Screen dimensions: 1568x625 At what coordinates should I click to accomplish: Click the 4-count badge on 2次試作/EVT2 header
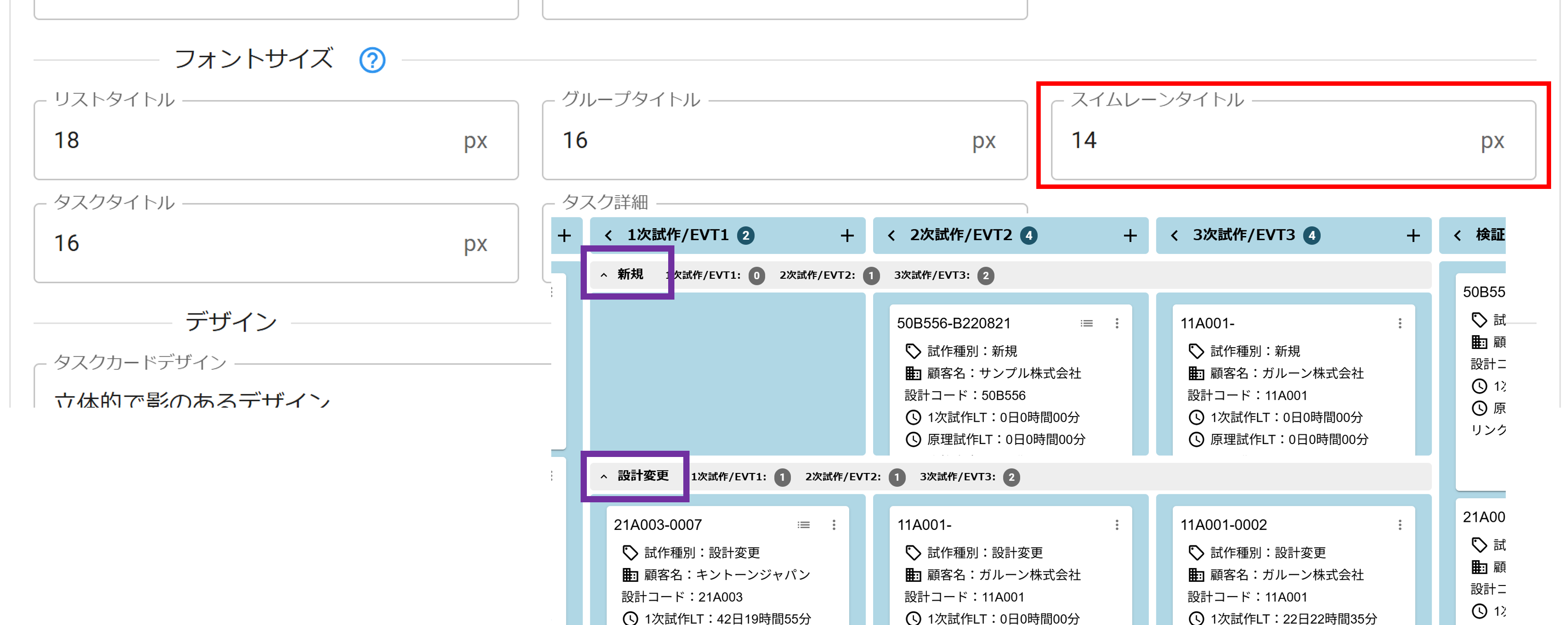coord(1028,236)
